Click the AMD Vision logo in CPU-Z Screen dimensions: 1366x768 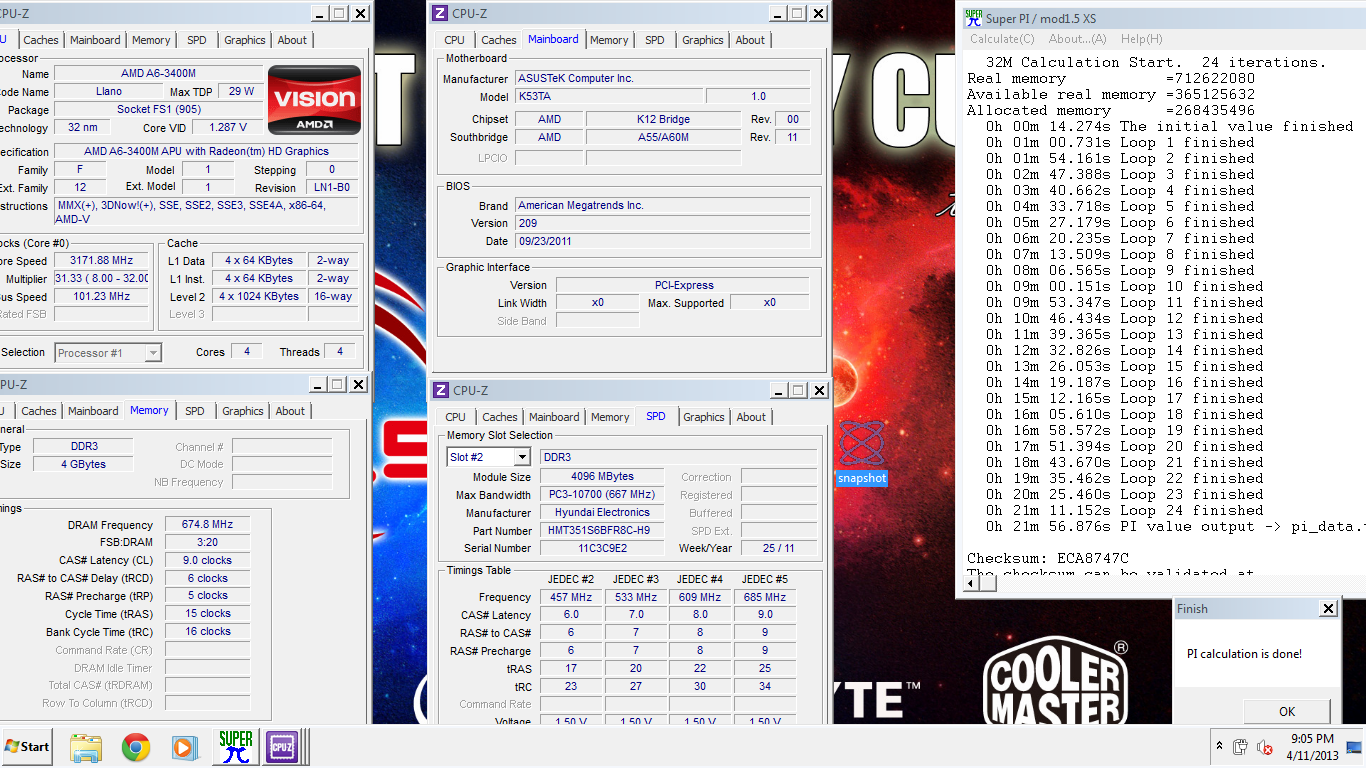coord(315,100)
